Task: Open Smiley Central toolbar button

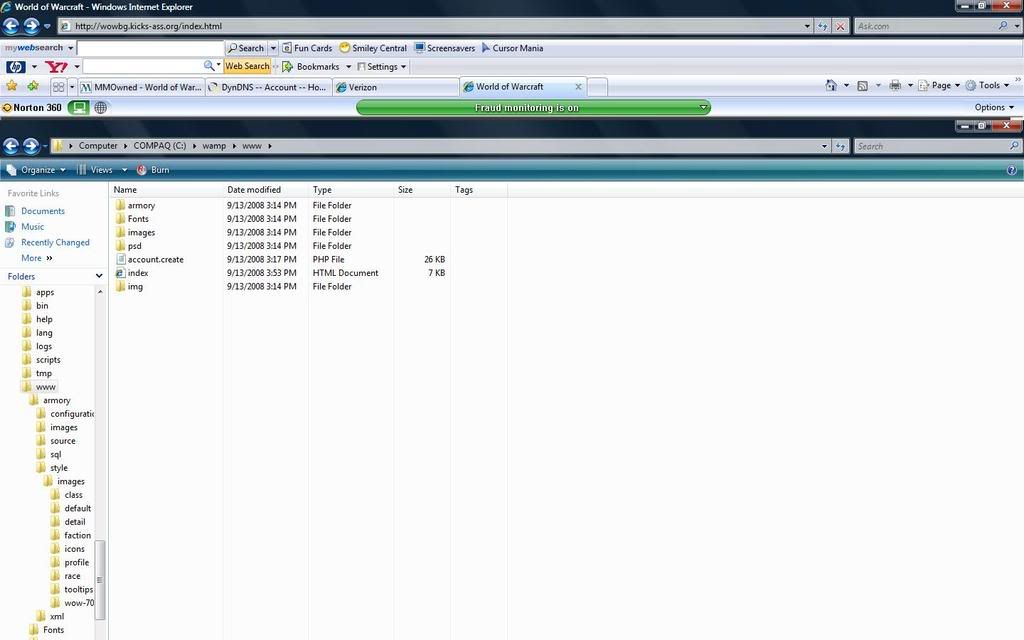Action: pyautogui.click(x=373, y=48)
